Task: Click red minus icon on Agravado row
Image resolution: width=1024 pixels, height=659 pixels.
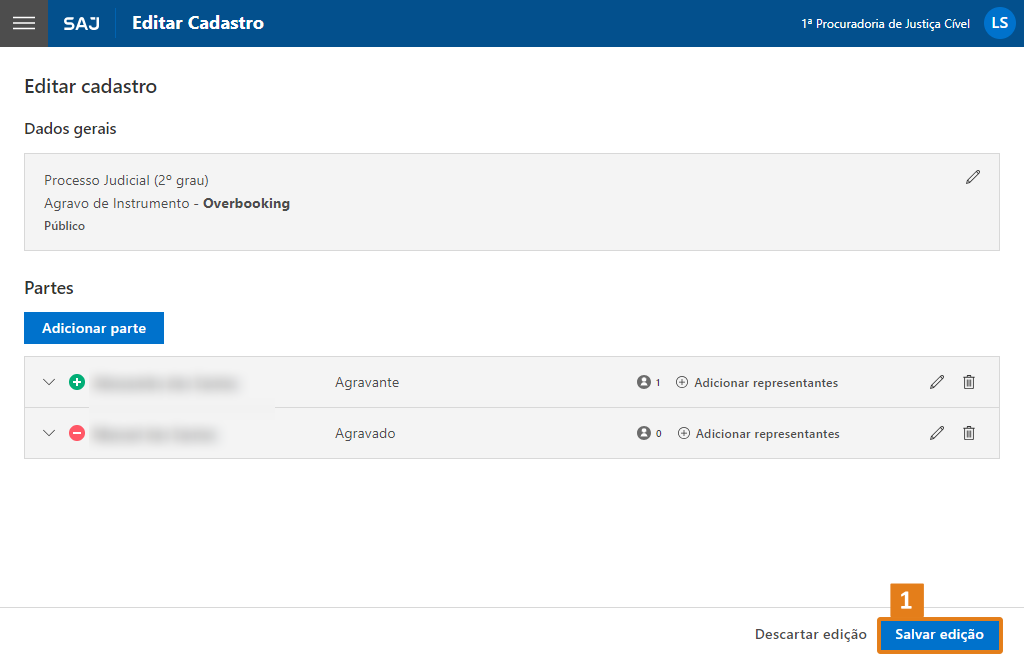Action: point(77,433)
